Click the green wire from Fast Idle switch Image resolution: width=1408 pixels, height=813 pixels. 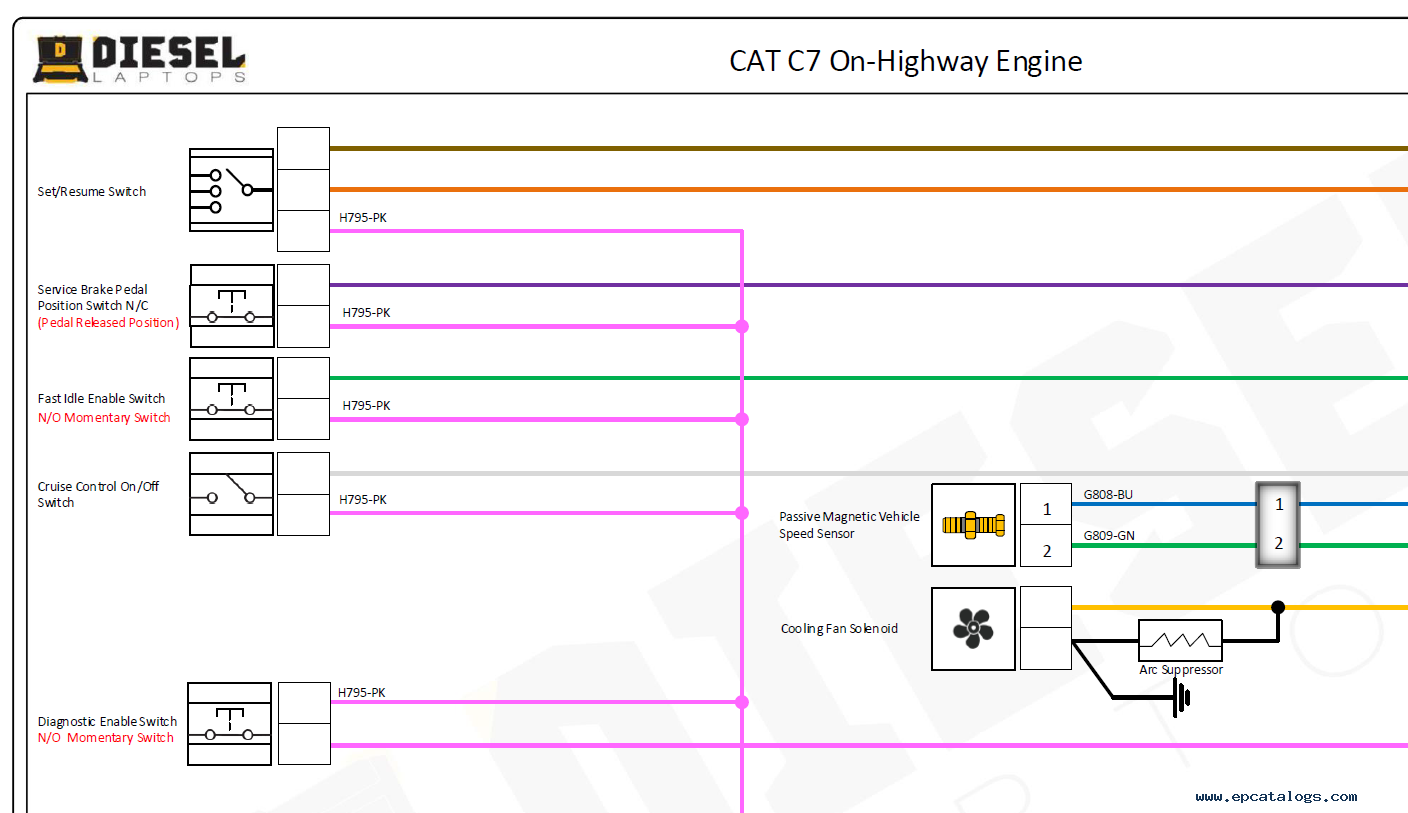[868, 378]
